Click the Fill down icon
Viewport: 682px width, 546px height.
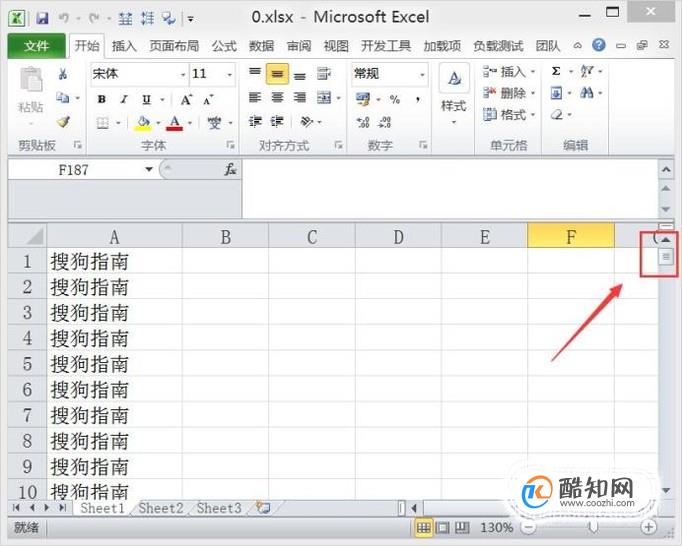point(556,93)
